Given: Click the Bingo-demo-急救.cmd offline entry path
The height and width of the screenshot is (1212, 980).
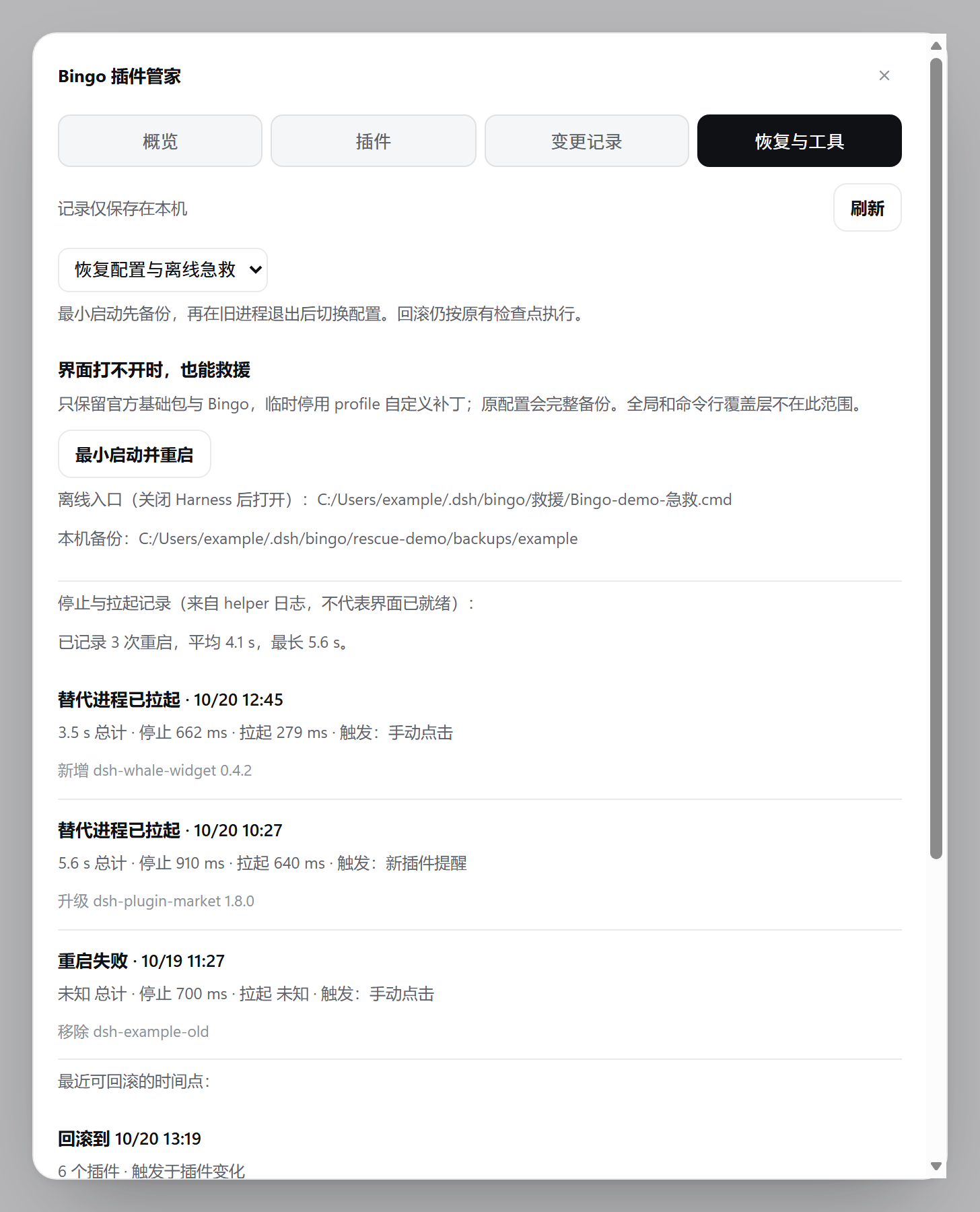Looking at the screenshot, I should click(x=524, y=500).
